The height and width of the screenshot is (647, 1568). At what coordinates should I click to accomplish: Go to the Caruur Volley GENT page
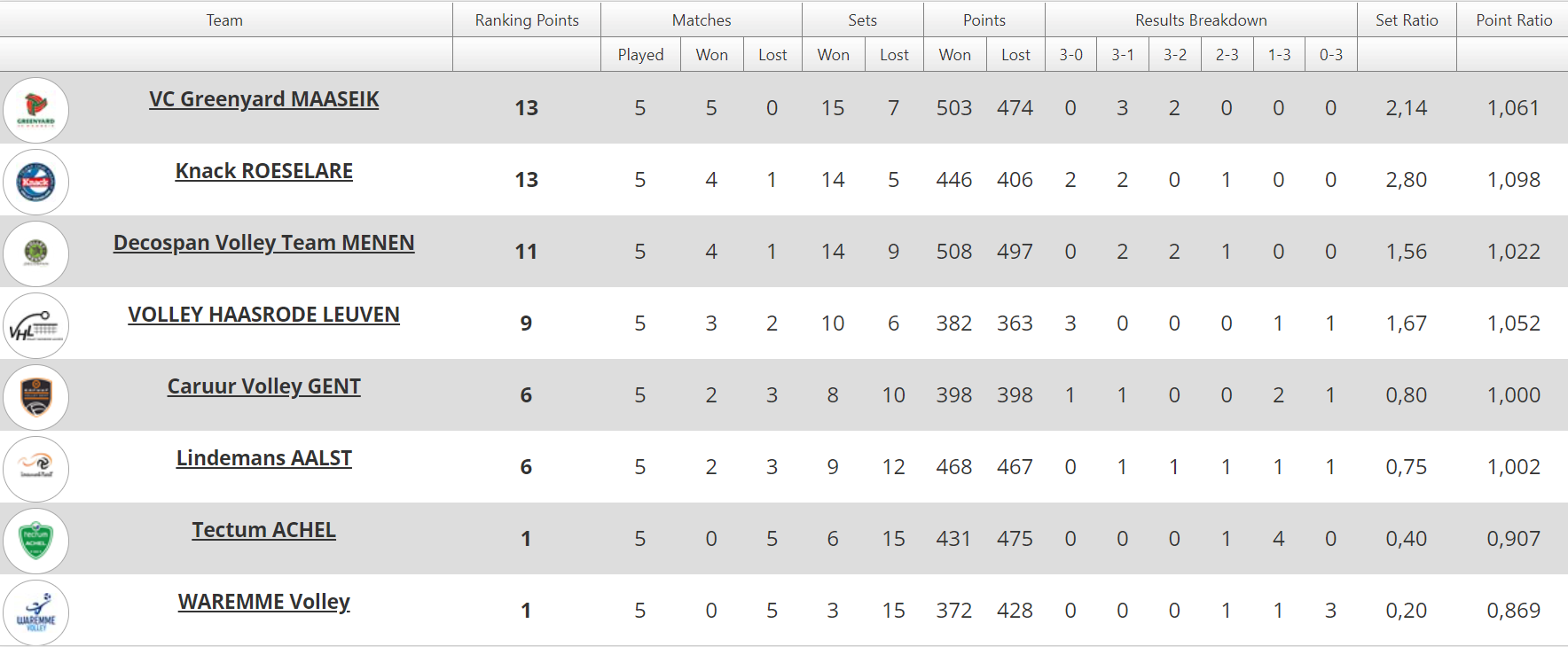point(263,386)
